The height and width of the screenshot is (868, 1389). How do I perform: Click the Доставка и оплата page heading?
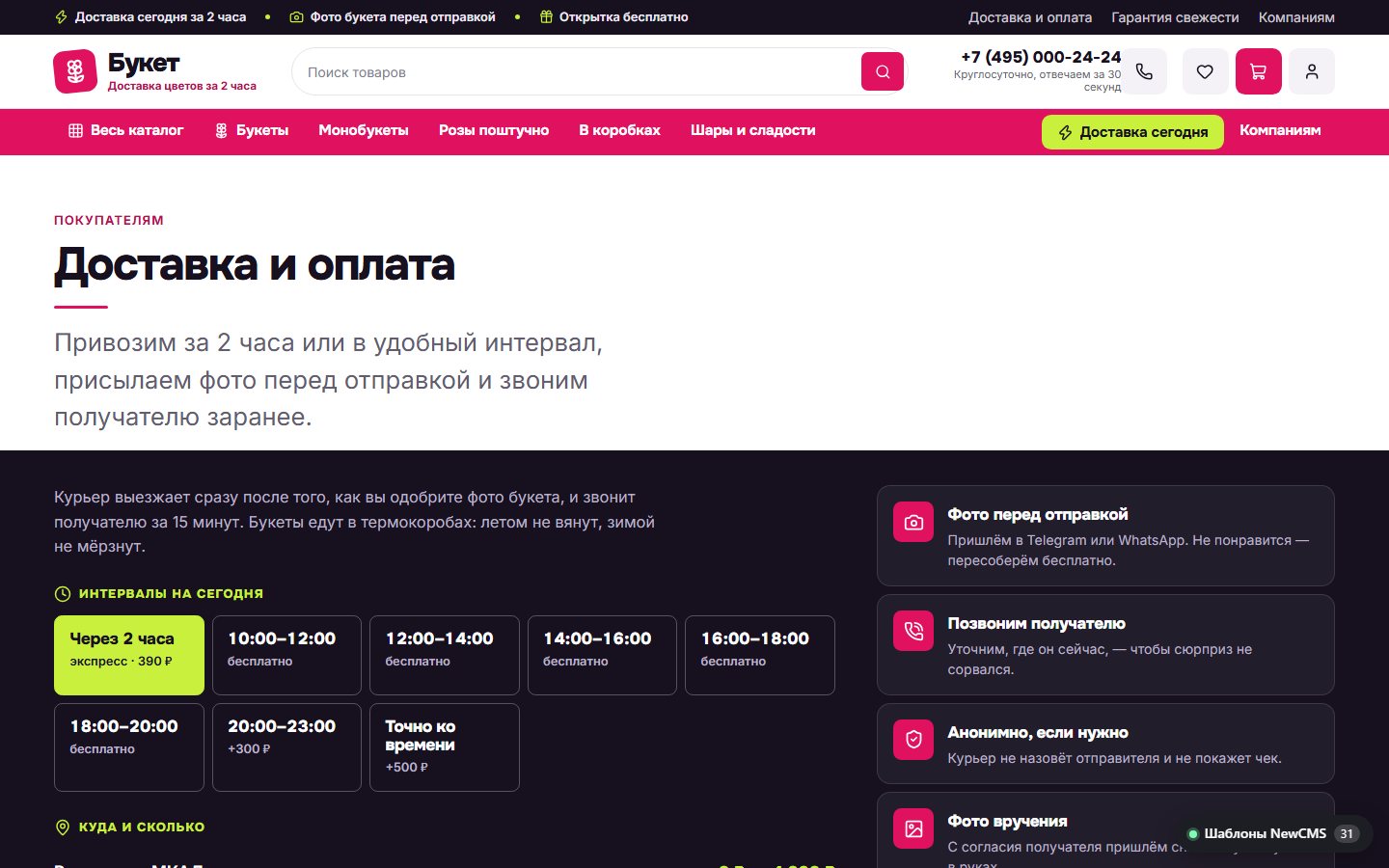pyautogui.click(x=255, y=265)
